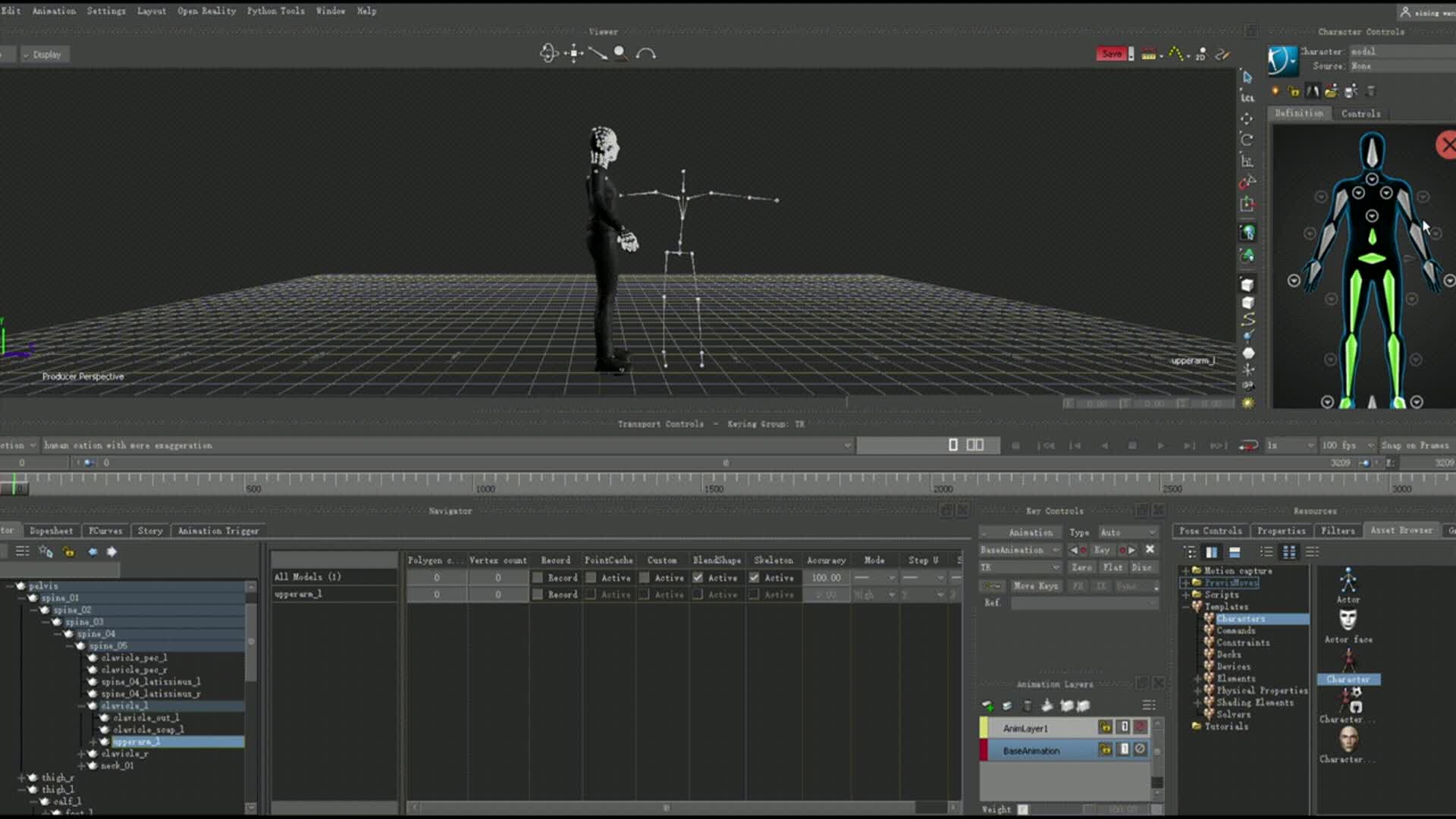Open the key interpolation Type Auto dropdown
1456x819 pixels.
point(1128,532)
